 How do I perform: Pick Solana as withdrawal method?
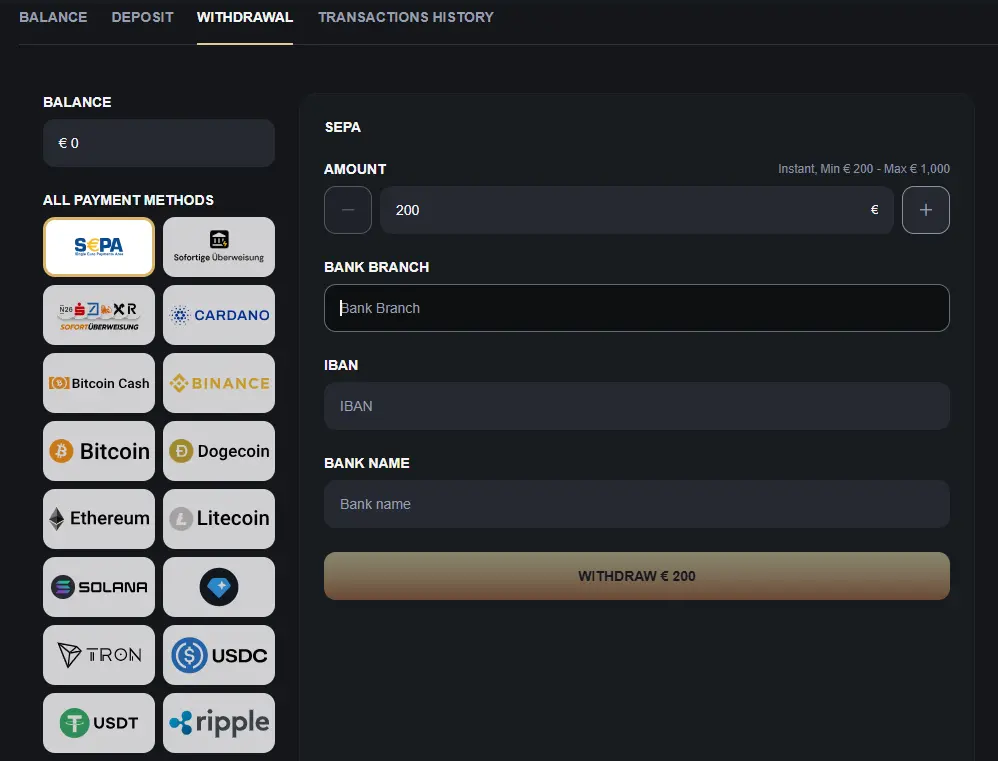point(99,587)
